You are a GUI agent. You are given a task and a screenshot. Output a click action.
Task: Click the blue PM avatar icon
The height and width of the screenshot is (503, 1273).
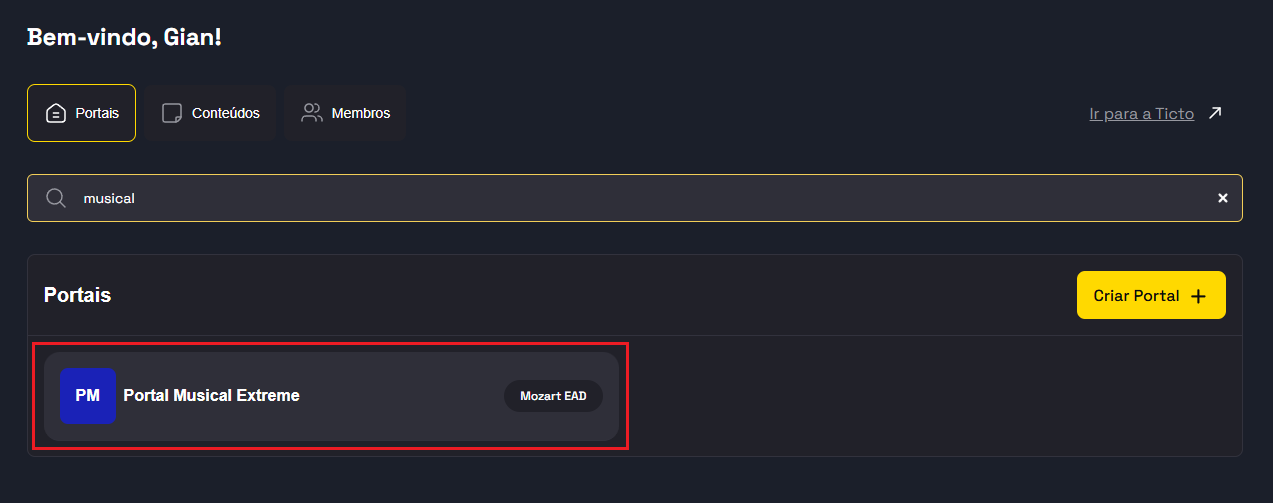point(87,396)
